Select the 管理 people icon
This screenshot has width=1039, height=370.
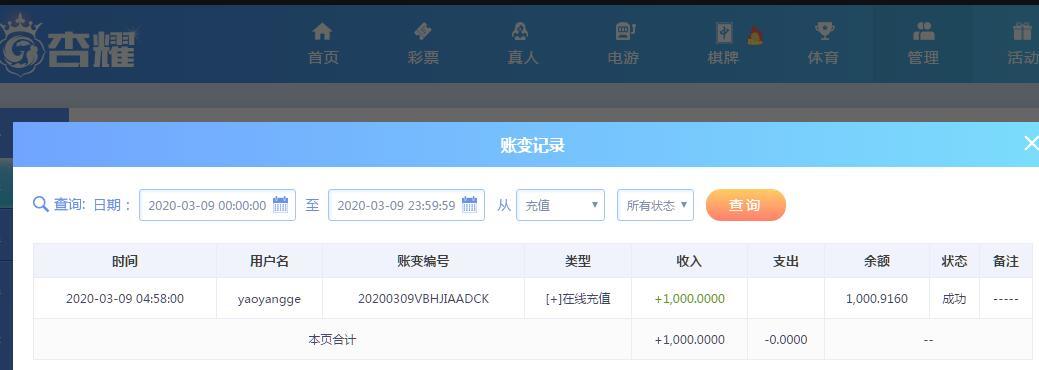(x=924, y=31)
